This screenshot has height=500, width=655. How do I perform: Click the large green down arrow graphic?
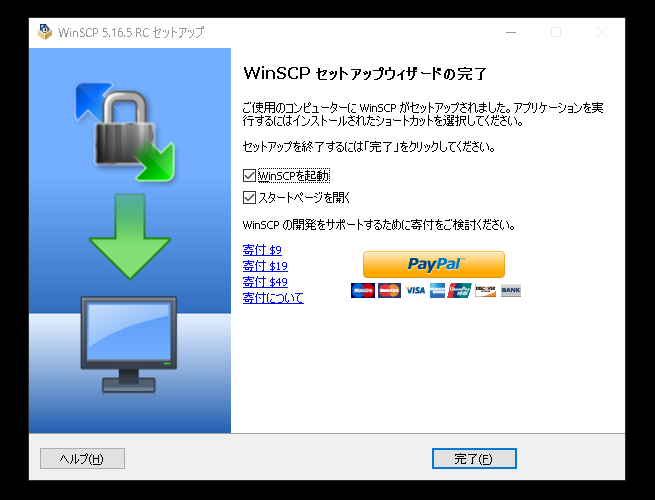pyautogui.click(x=130, y=236)
